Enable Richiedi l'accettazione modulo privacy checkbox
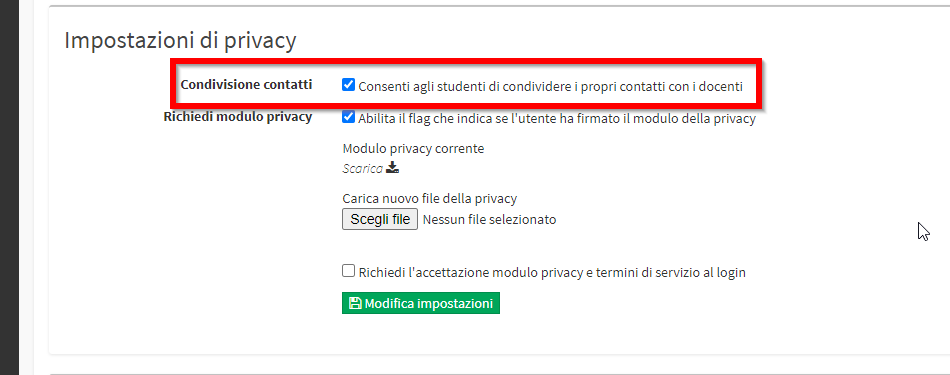The width and height of the screenshot is (950, 375). 348,271
